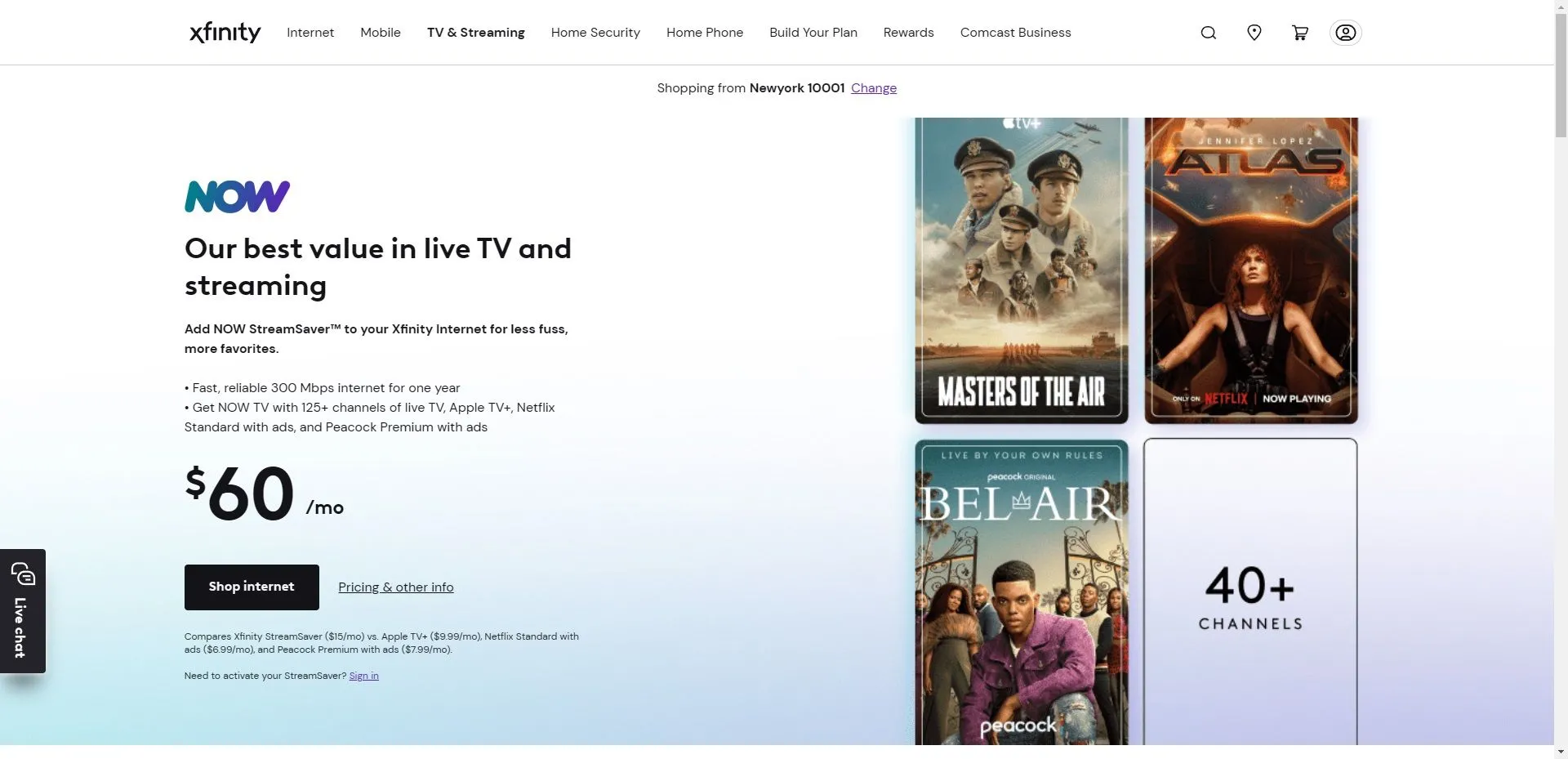Click Change location link

tap(874, 88)
